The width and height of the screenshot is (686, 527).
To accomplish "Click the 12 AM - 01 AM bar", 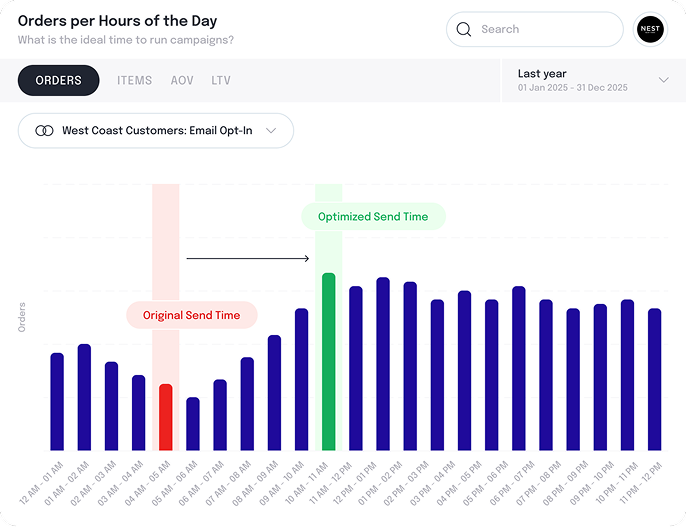I will click(57, 401).
